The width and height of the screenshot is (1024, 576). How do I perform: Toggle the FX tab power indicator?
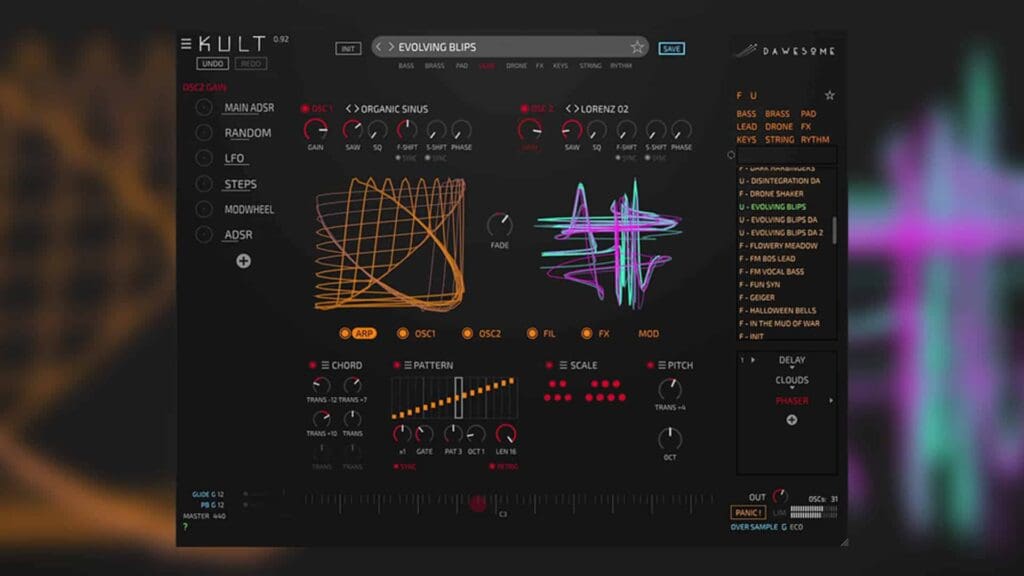point(586,333)
